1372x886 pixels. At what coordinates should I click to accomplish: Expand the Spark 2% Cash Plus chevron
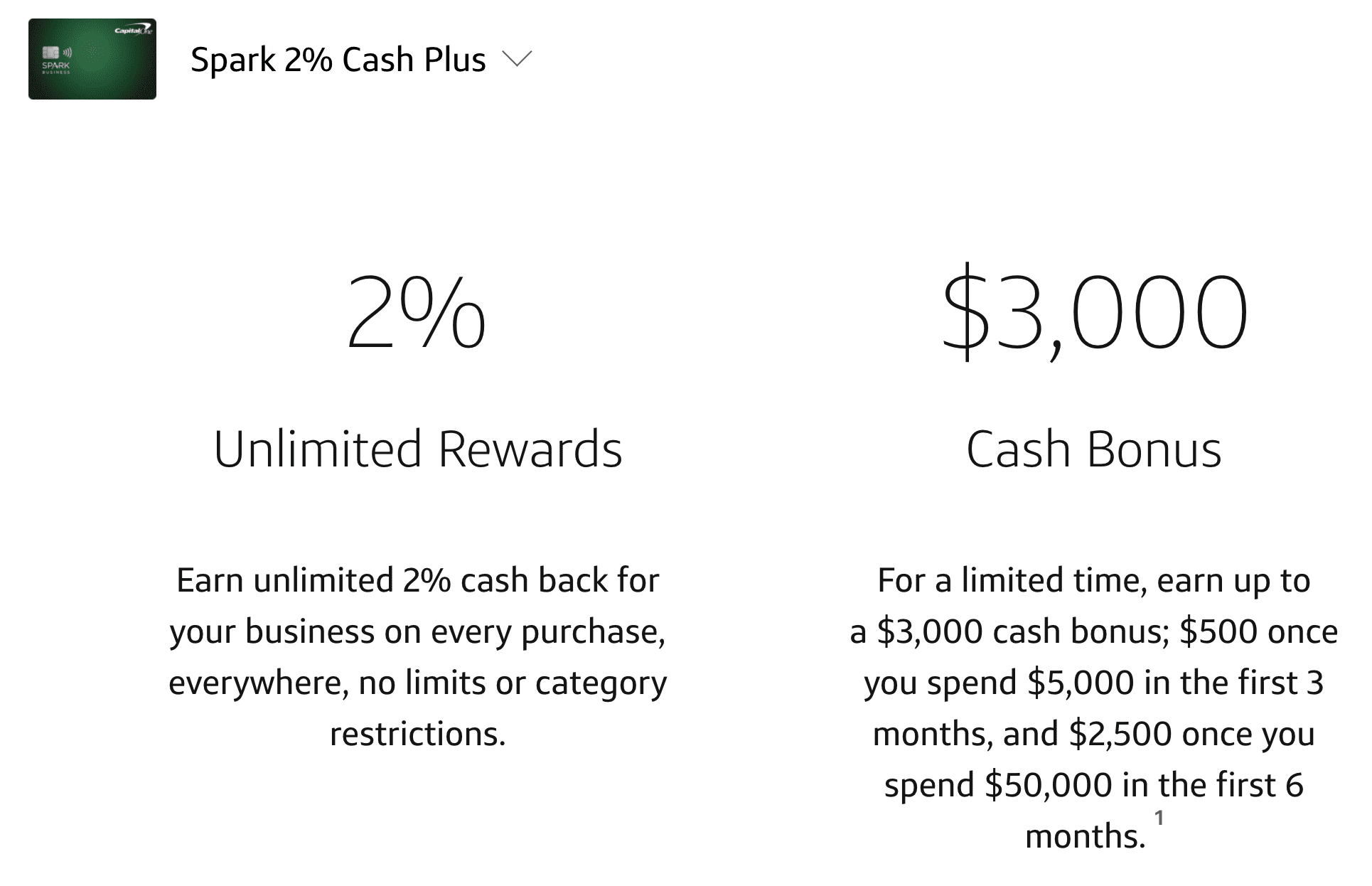click(x=517, y=59)
